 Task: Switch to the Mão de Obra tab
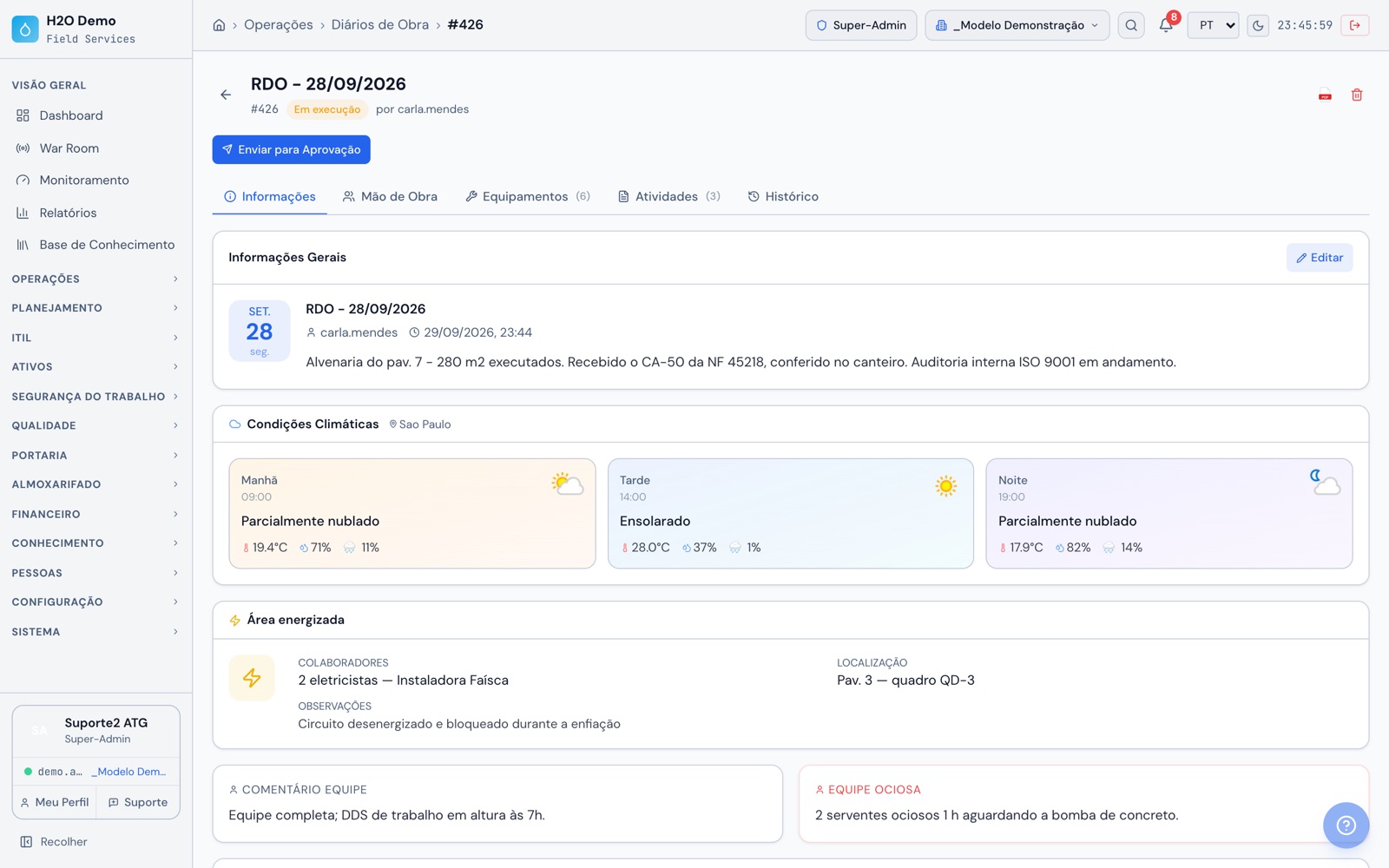pos(390,197)
